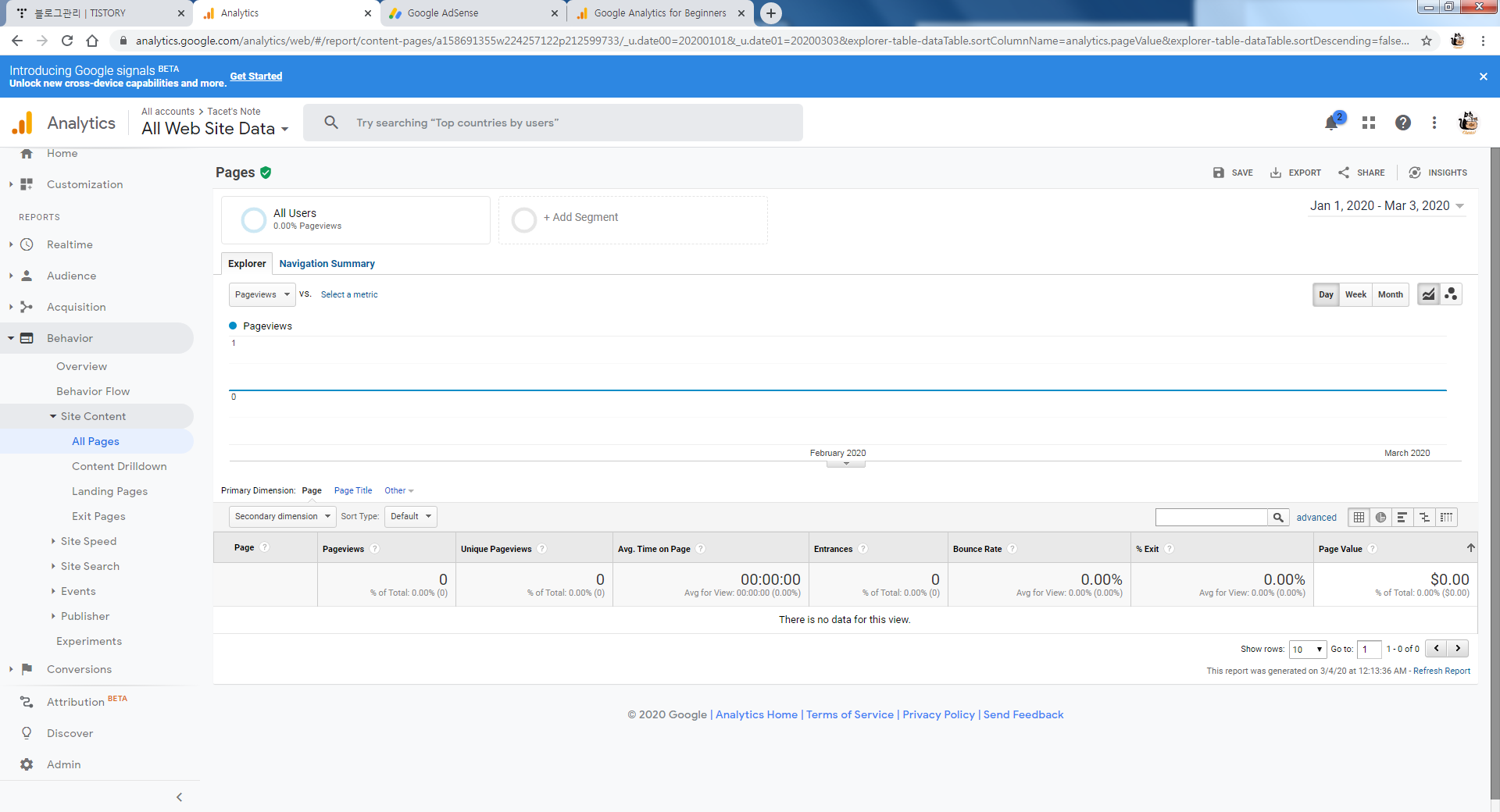Click Refresh Report link
The height and width of the screenshot is (812, 1500).
coord(1441,671)
